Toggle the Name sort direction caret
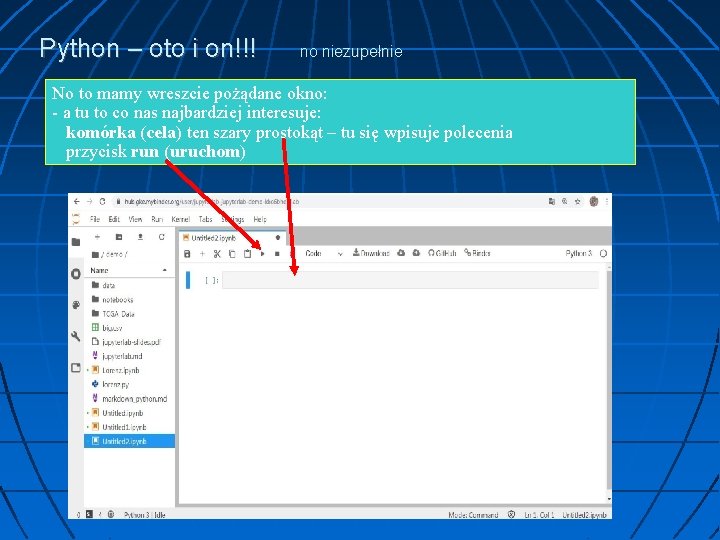720x540 pixels. (x=165, y=270)
